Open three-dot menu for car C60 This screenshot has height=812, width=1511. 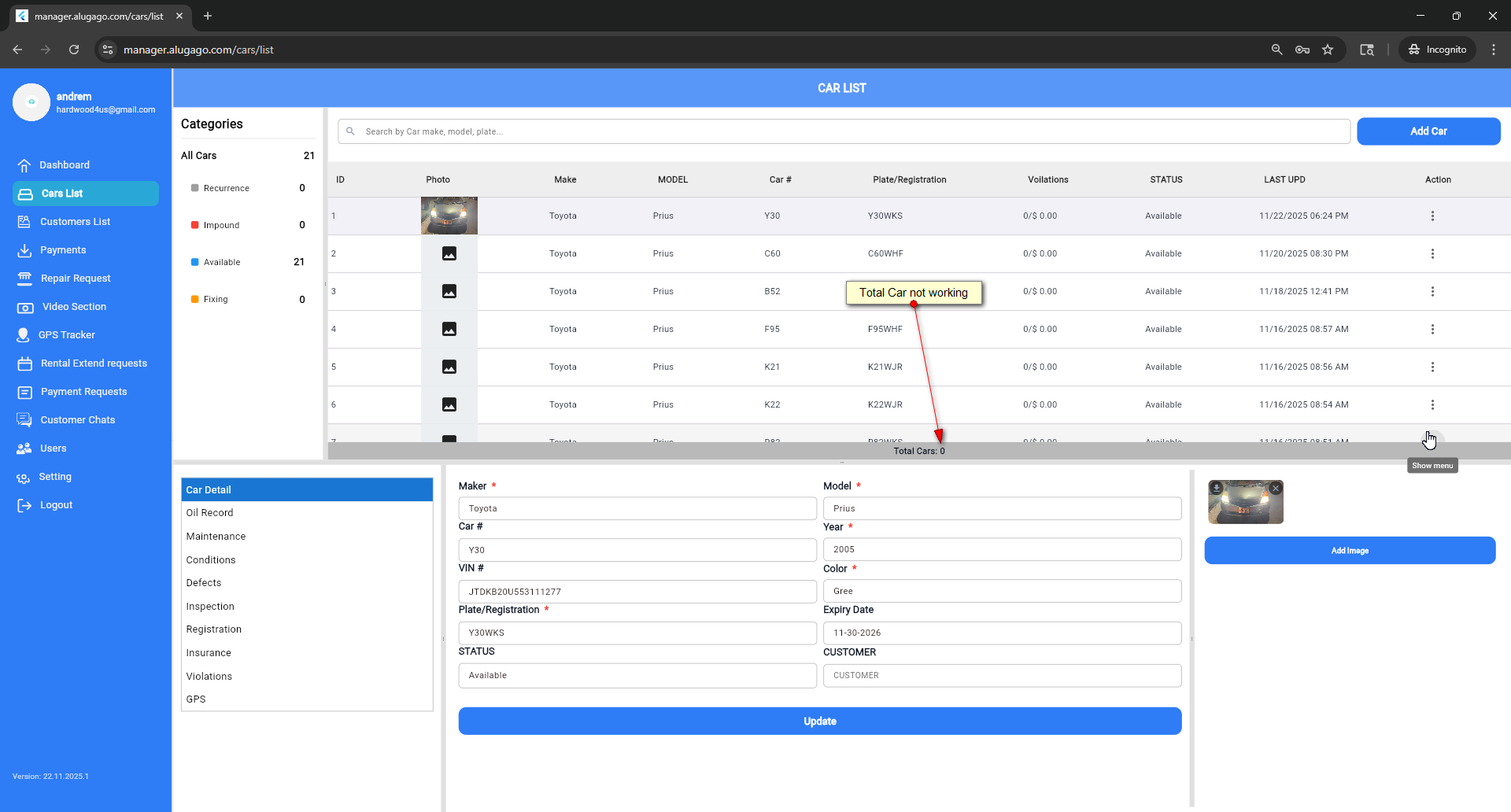pos(1432,254)
